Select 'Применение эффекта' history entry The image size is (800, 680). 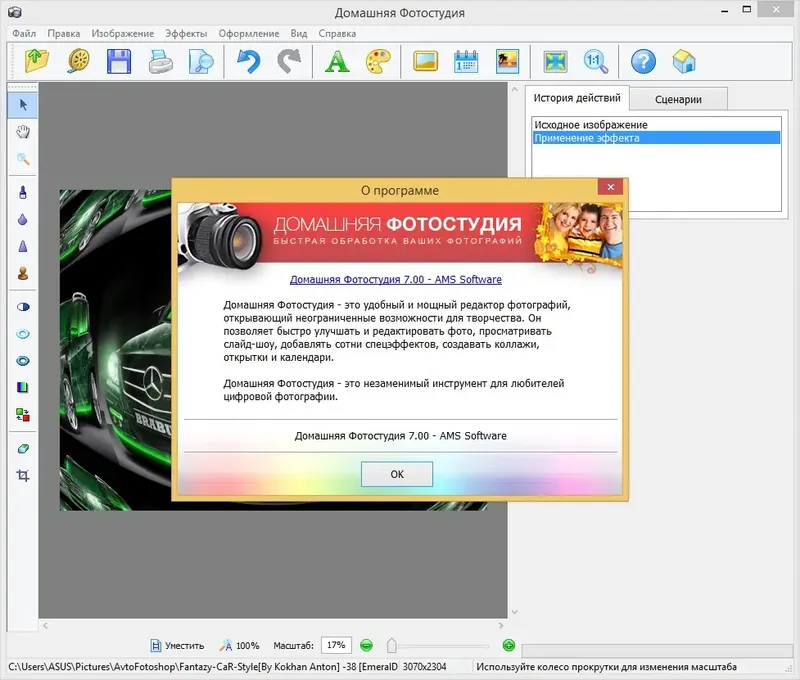(x=656, y=138)
